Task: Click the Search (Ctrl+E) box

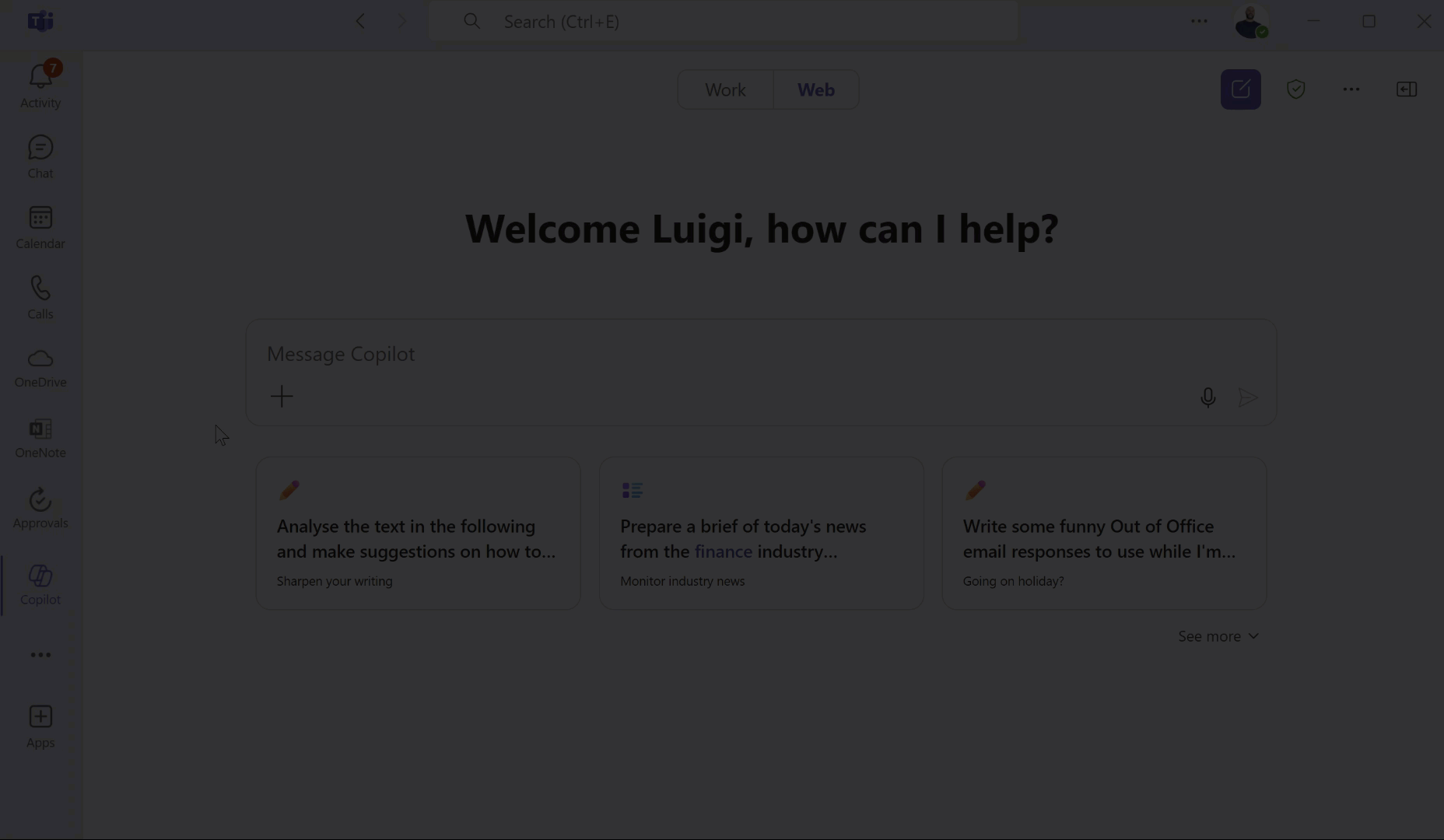Action: (x=724, y=21)
